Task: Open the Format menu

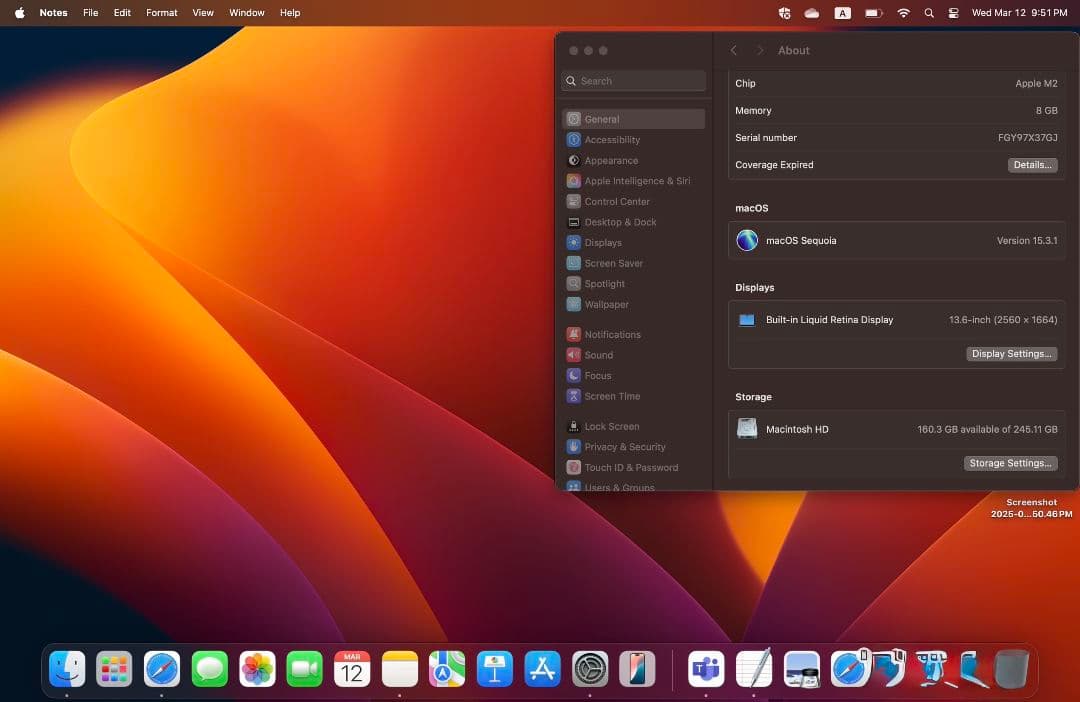Action: tap(161, 12)
